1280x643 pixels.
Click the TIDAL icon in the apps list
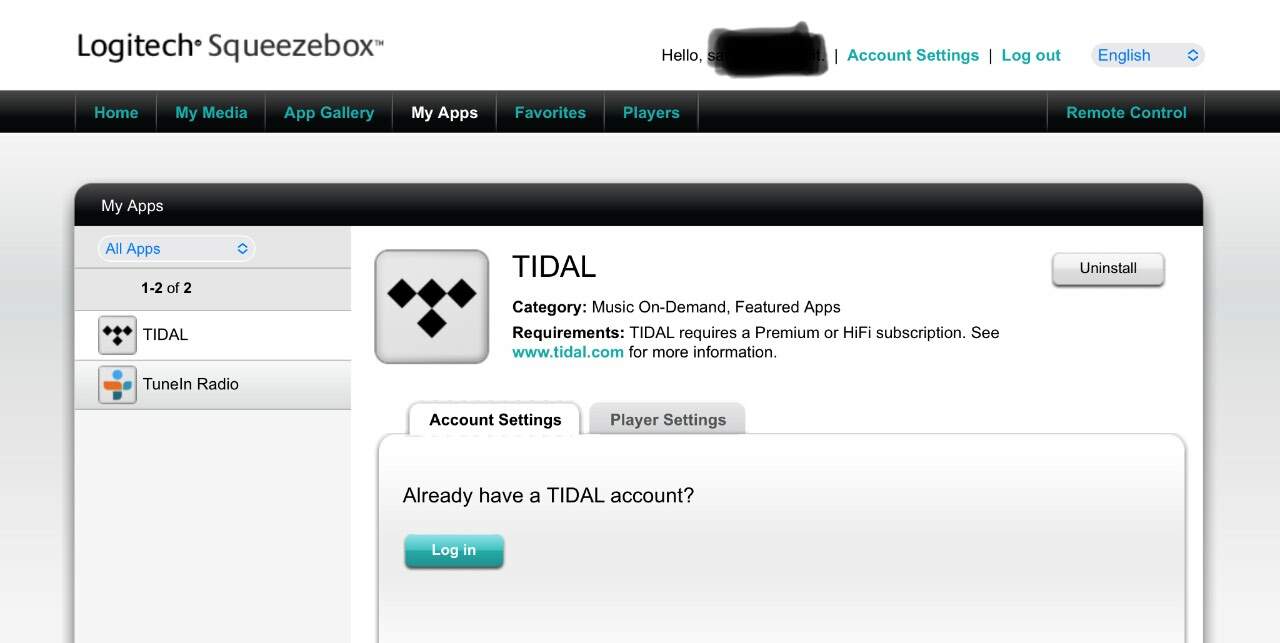point(117,335)
